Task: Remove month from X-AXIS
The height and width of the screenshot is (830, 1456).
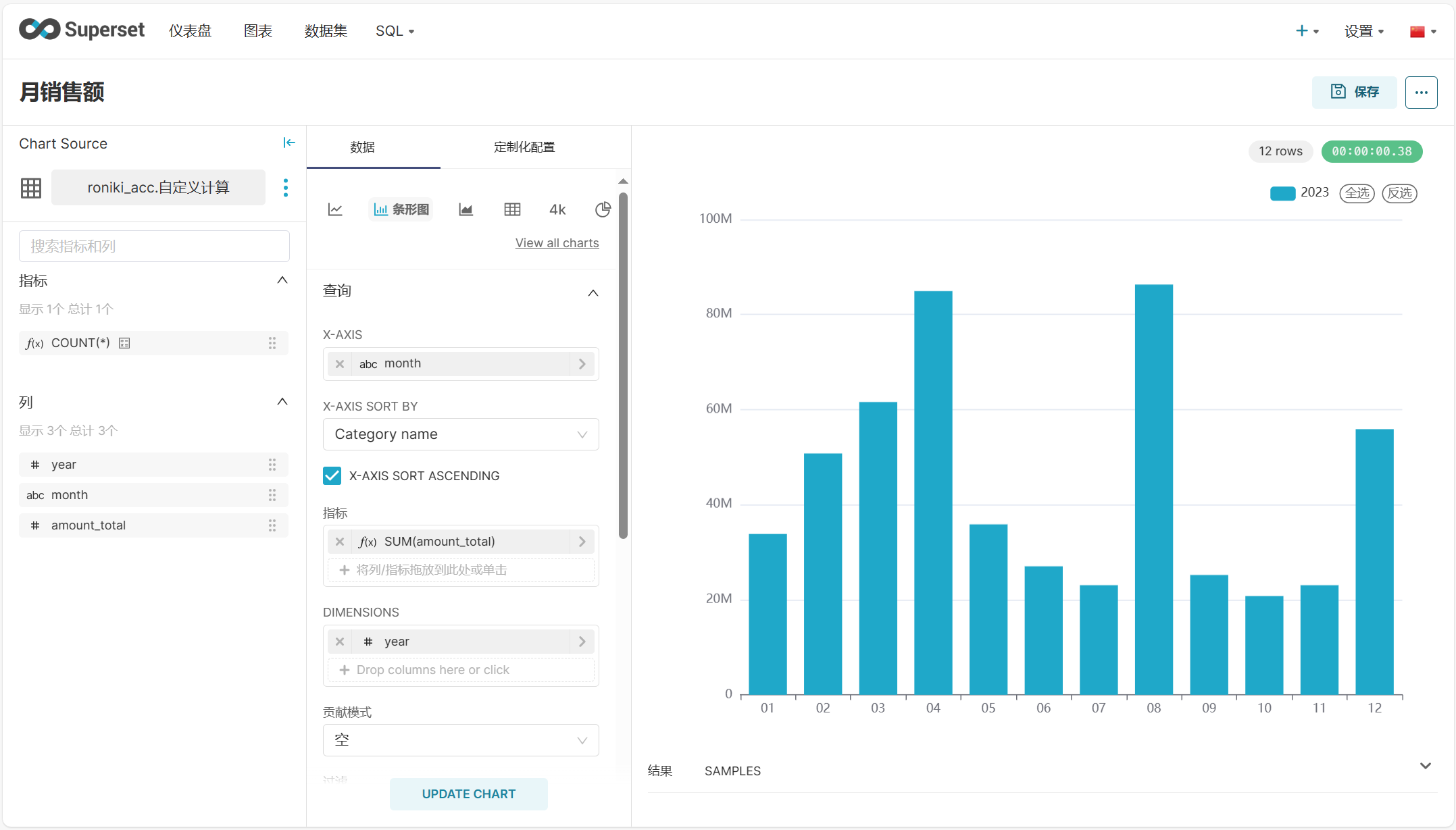Action: [340, 364]
